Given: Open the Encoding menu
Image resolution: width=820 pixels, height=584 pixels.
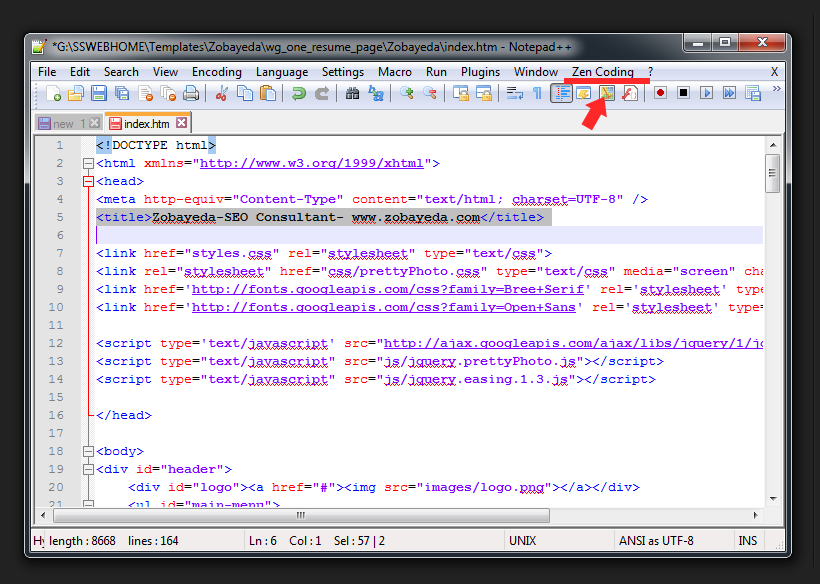Looking at the screenshot, I should click(217, 72).
